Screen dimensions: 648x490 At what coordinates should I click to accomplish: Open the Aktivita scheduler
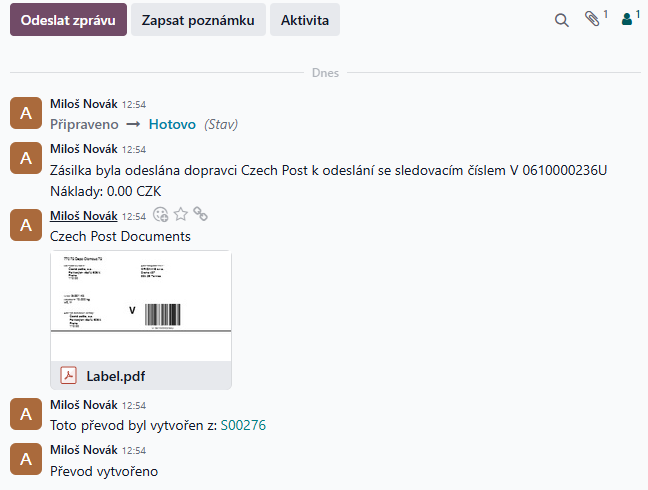click(x=304, y=20)
